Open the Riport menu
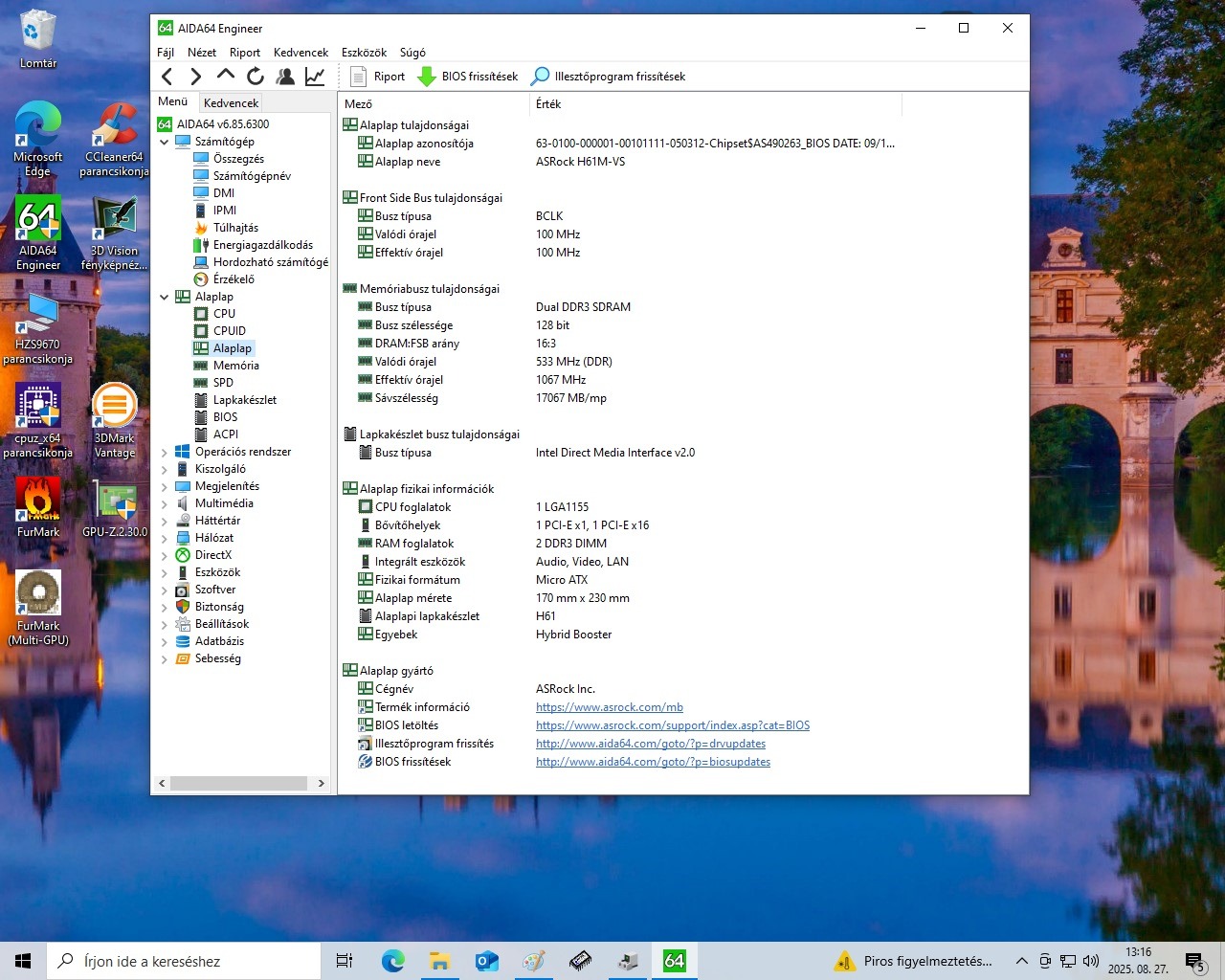The height and width of the screenshot is (980, 1225). (245, 53)
